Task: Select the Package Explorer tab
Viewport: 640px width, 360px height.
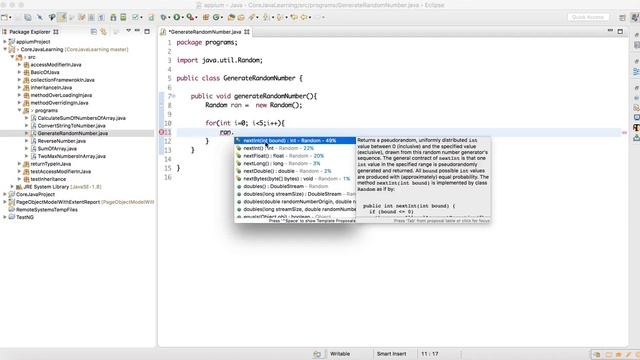Action: 30,31
